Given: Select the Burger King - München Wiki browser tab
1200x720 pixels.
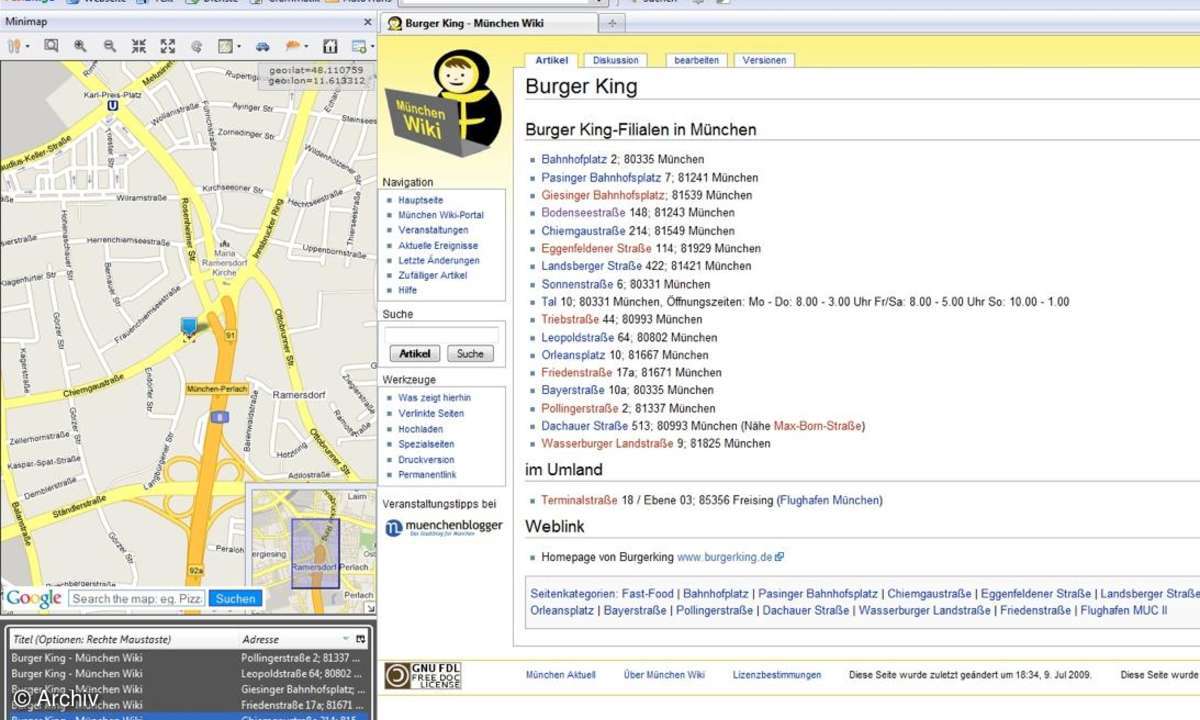Looking at the screenshot, I should click(x=489, y=23).
